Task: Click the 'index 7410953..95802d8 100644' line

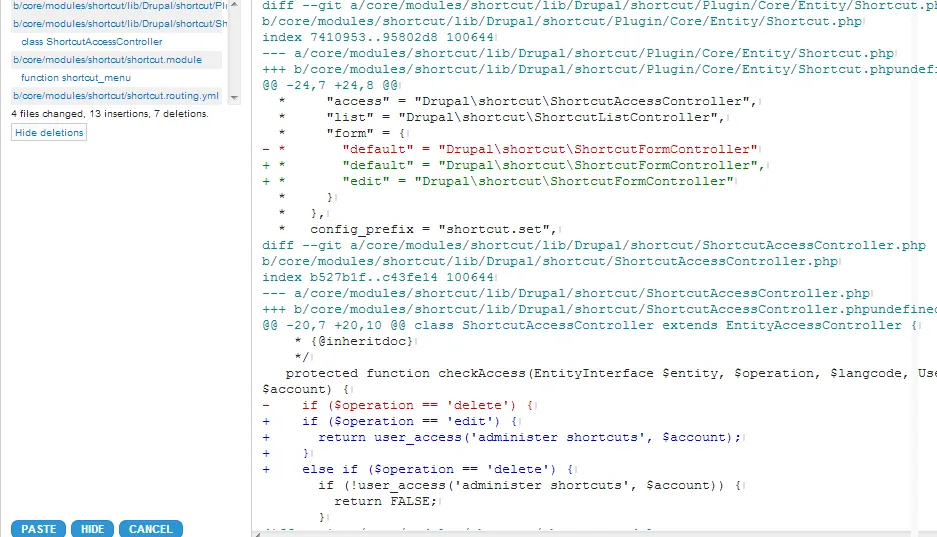Action: 378,37
